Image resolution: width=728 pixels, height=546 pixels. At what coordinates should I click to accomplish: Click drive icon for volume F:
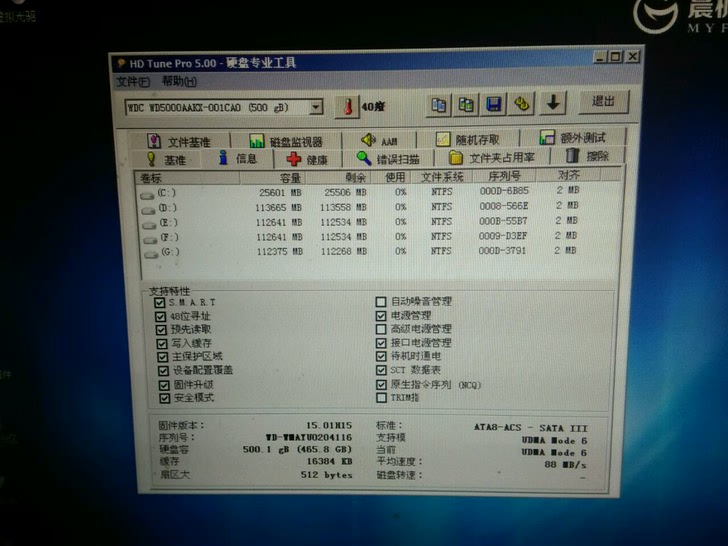[x=150, y=240]
